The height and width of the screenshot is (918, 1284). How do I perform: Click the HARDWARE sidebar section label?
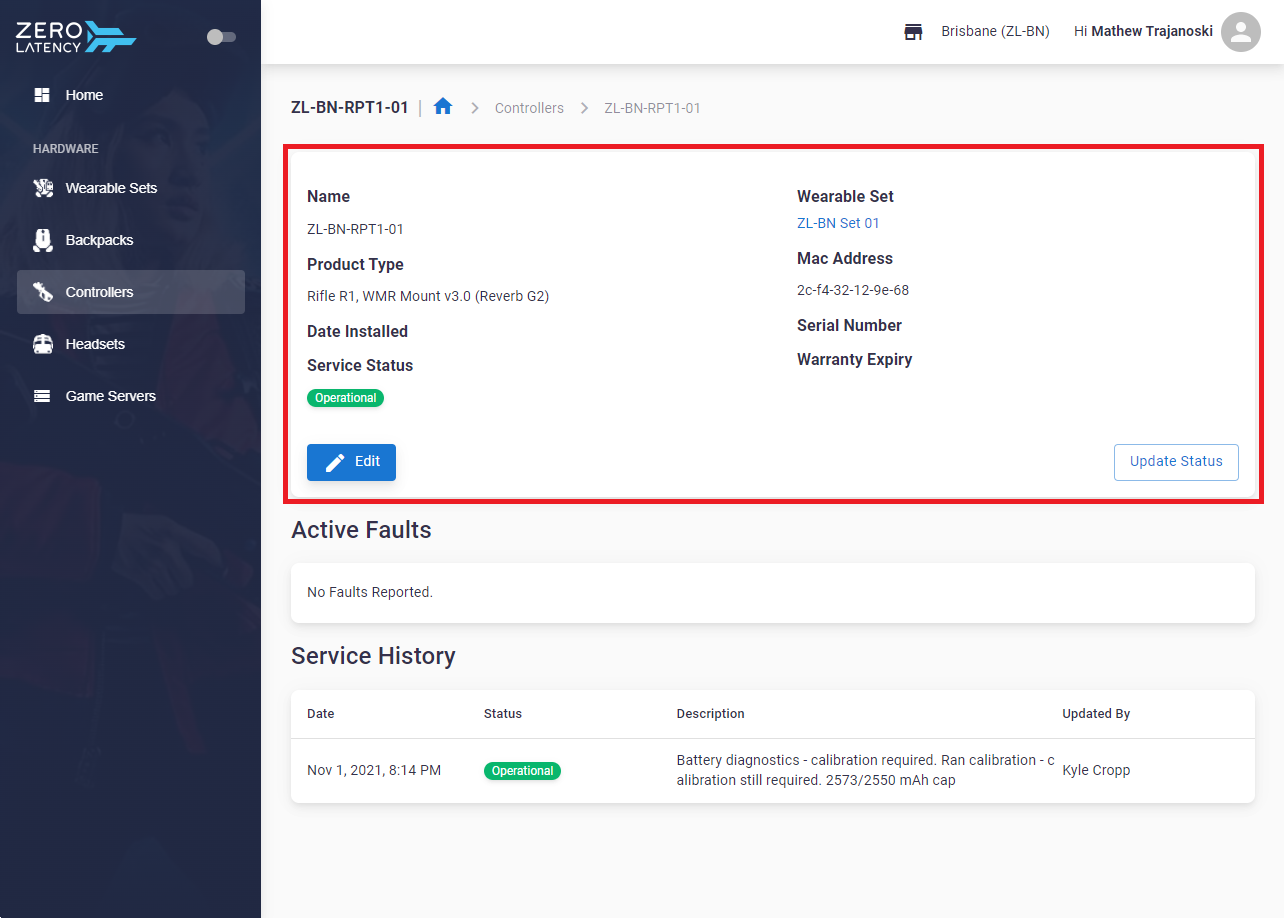[x=66, y=149]
